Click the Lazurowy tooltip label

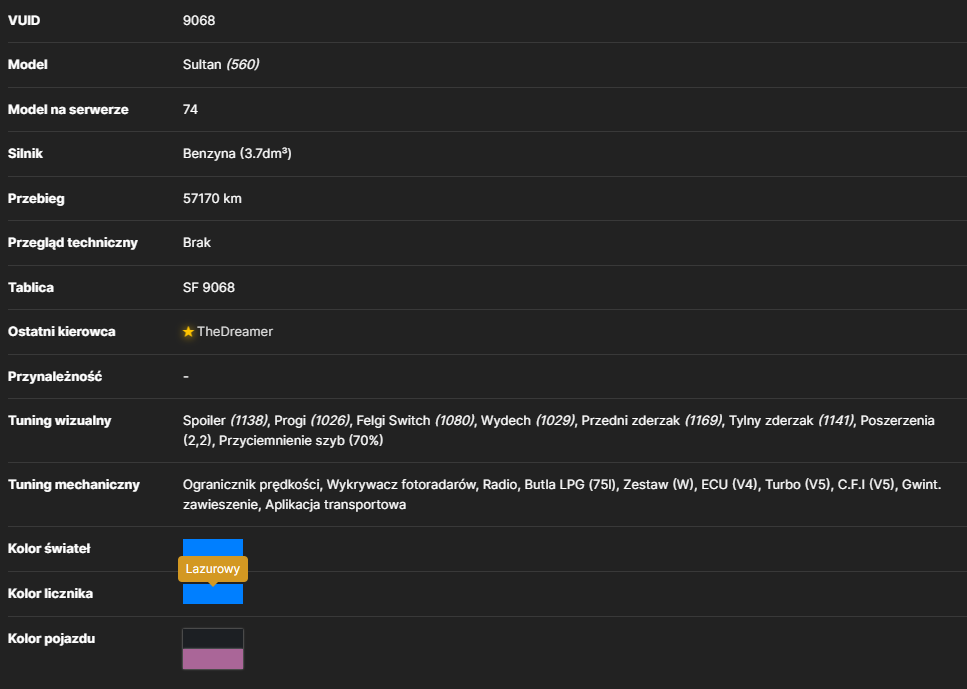pos(213,569)
